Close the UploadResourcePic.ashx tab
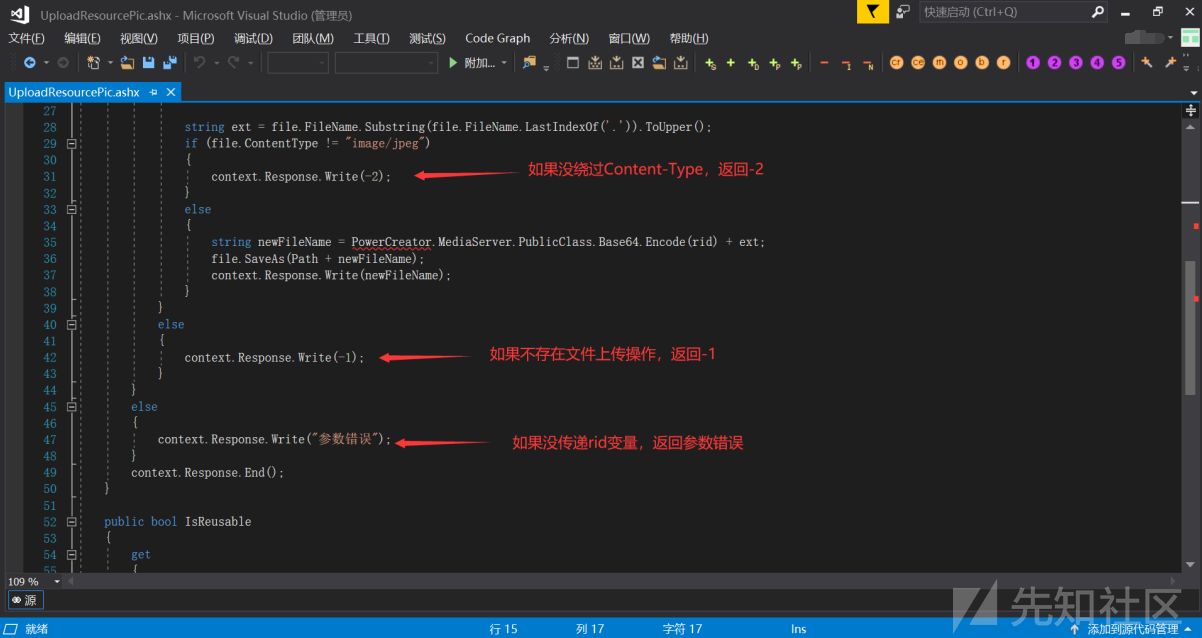Image resolution: width=1202 pixels, height=638 pixels. coord(171,92)
